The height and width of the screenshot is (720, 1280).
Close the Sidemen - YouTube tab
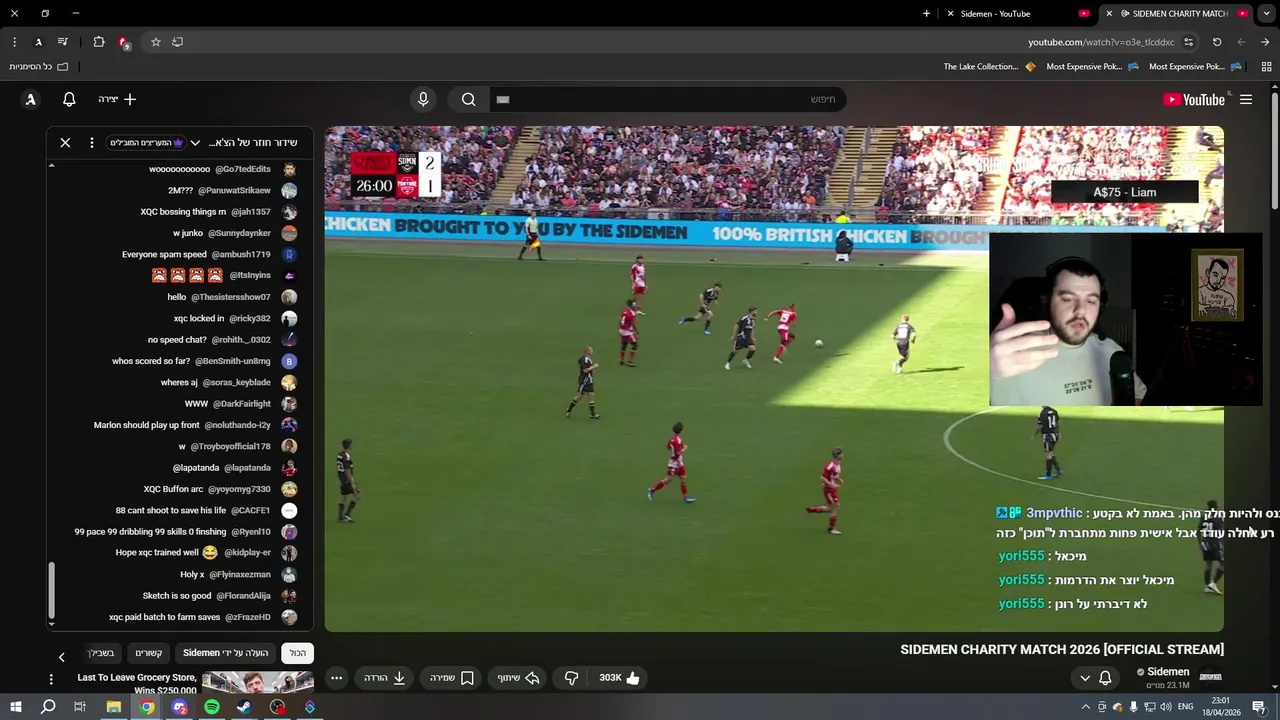coord(950,14)
